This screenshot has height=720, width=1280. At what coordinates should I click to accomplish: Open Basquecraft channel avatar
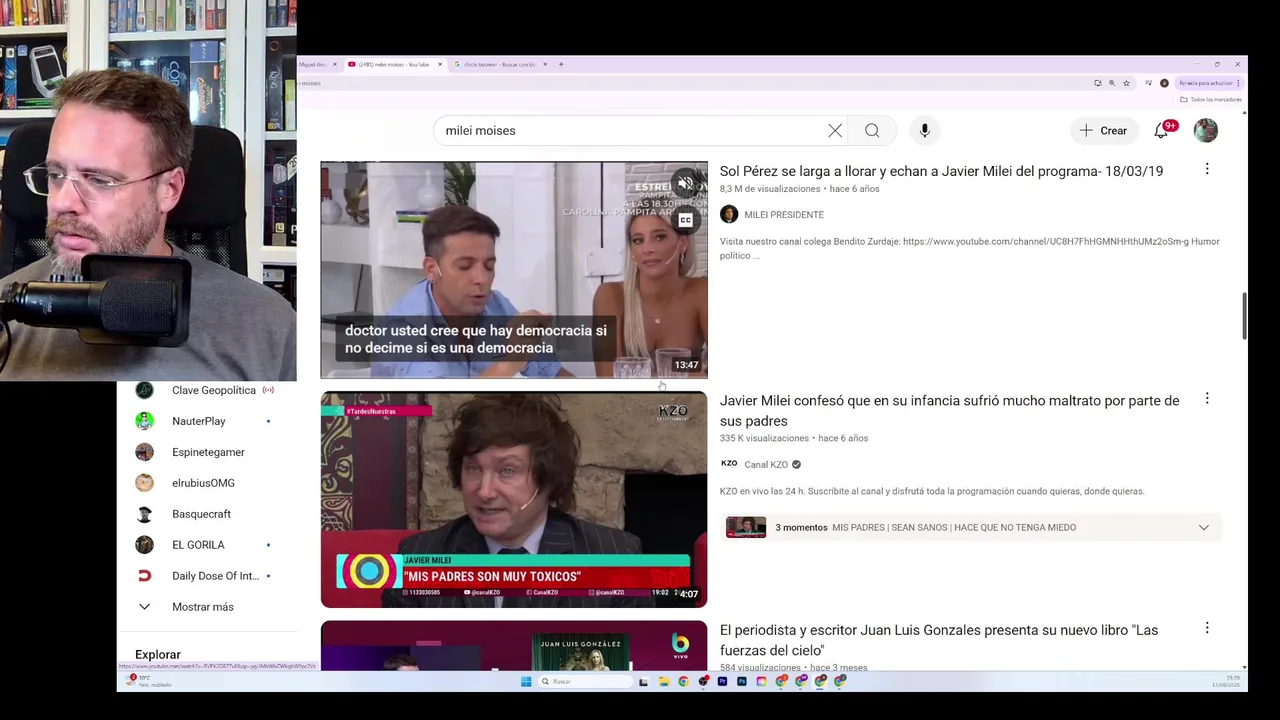click(x=145, y=514)
